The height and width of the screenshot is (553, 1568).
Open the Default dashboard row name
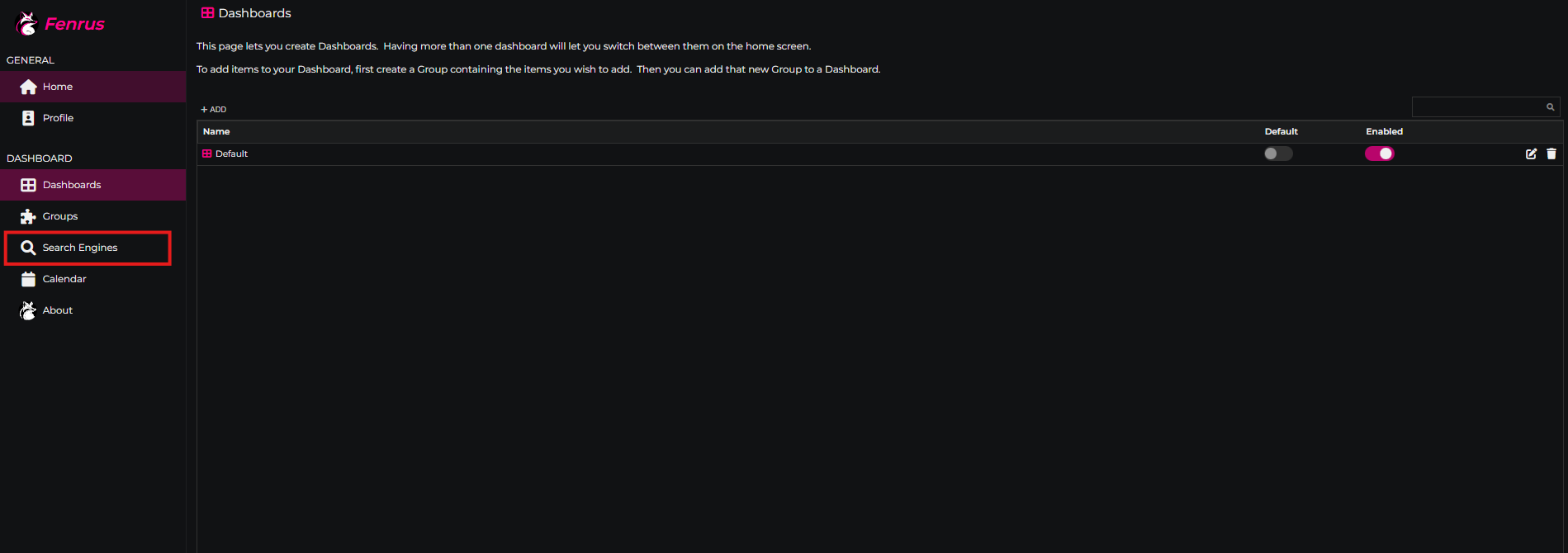tap(231, 154)
